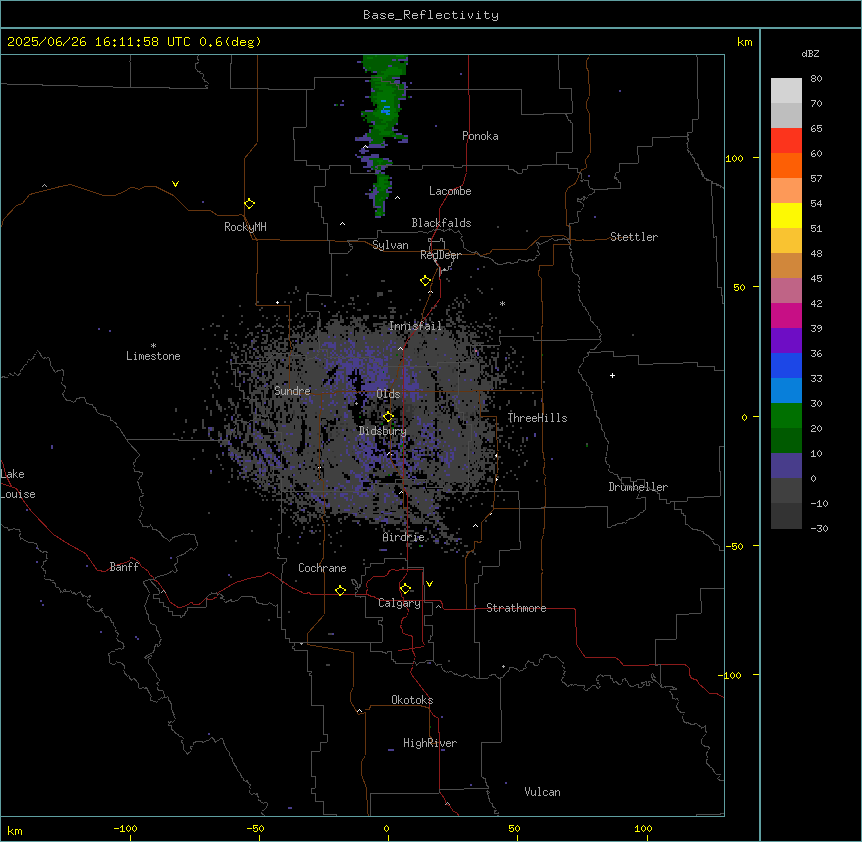Image resolution: width=862 pixels, height=842 pixels.
Task: Click the ThreeHills label
Action: click(537, 418)
